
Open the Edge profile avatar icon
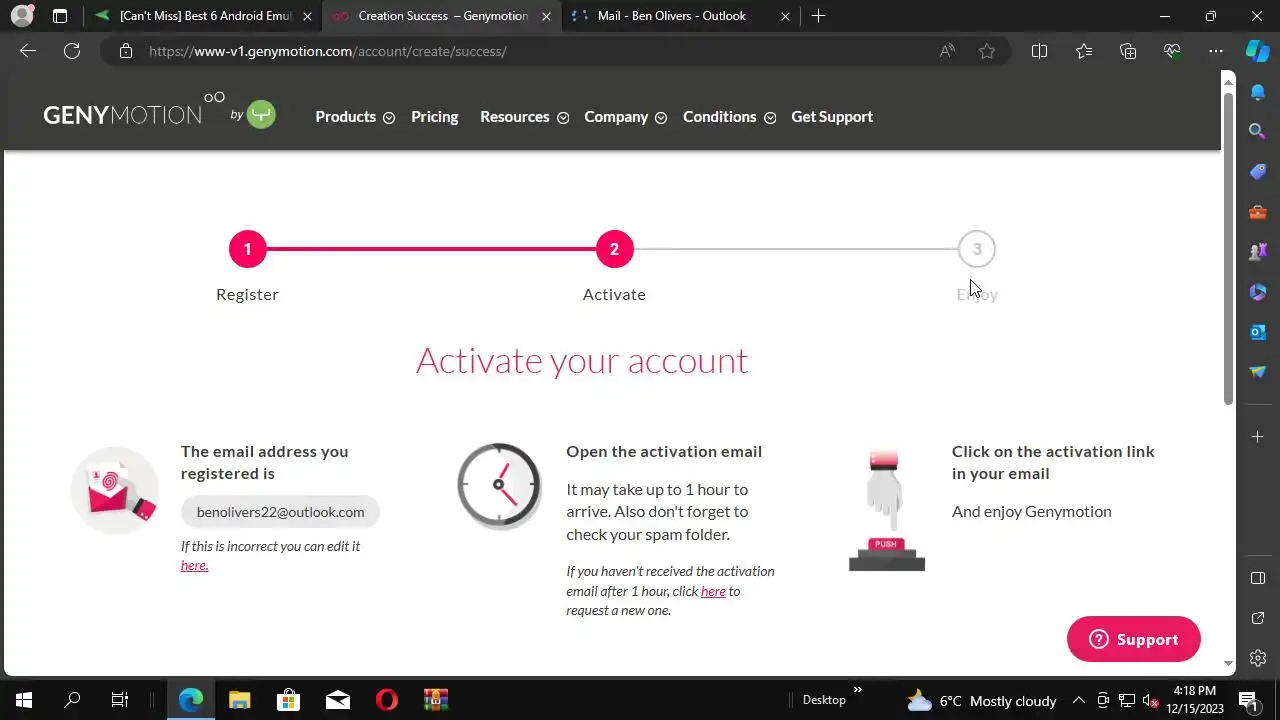pos(23,16)
